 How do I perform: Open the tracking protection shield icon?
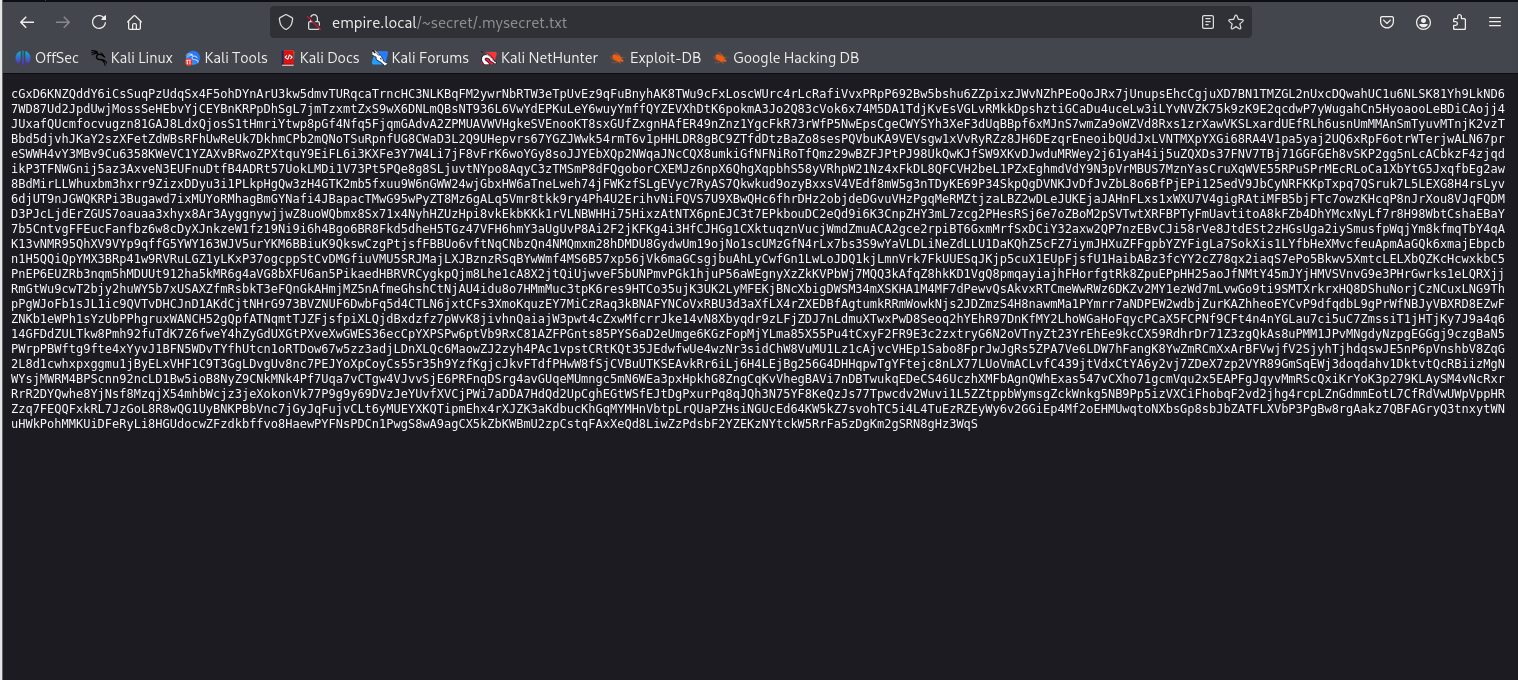point(286,22)
